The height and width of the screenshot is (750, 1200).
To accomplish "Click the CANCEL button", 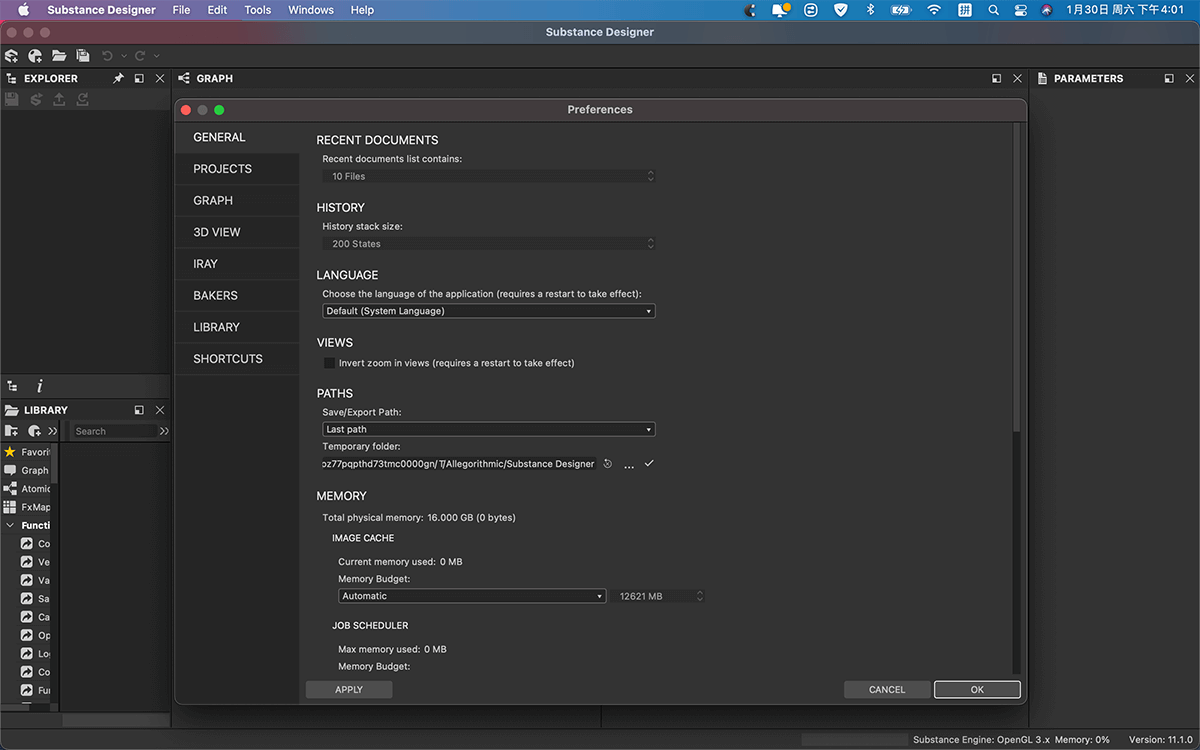I will [887, 690].
